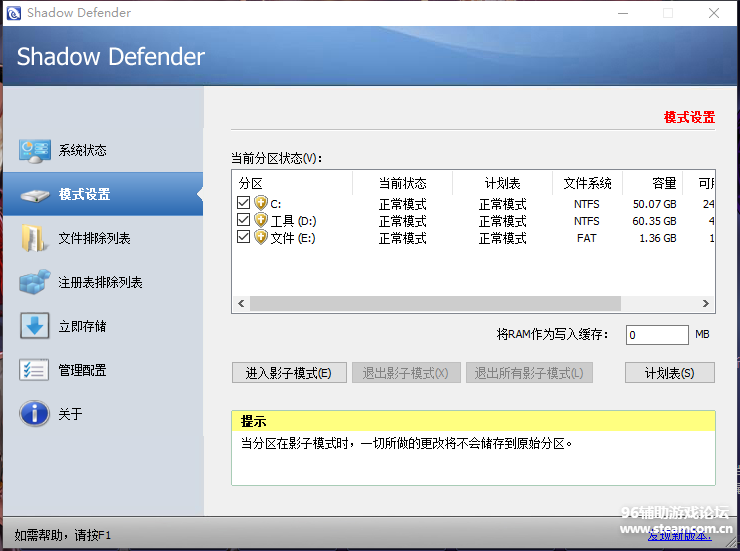Click the RAM write cache input field
The width and height of the screenshot is (740, 551).
tap(657, 335)
